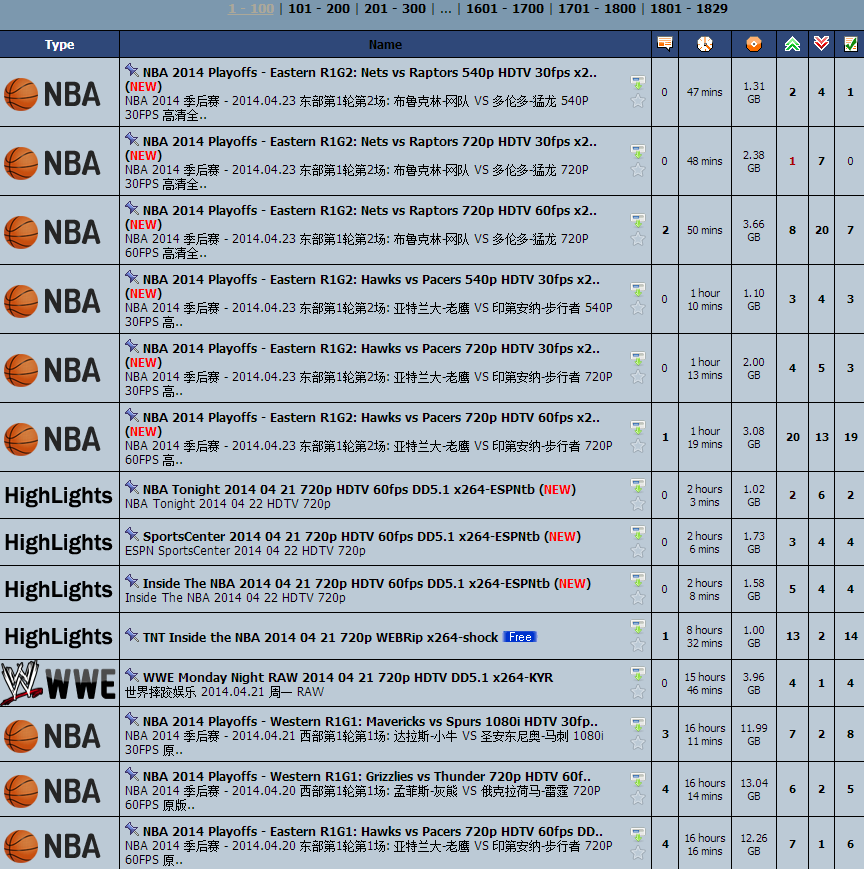Bookmark star for NBA Tonight
The image size is (864, 869).
[638, 504]
